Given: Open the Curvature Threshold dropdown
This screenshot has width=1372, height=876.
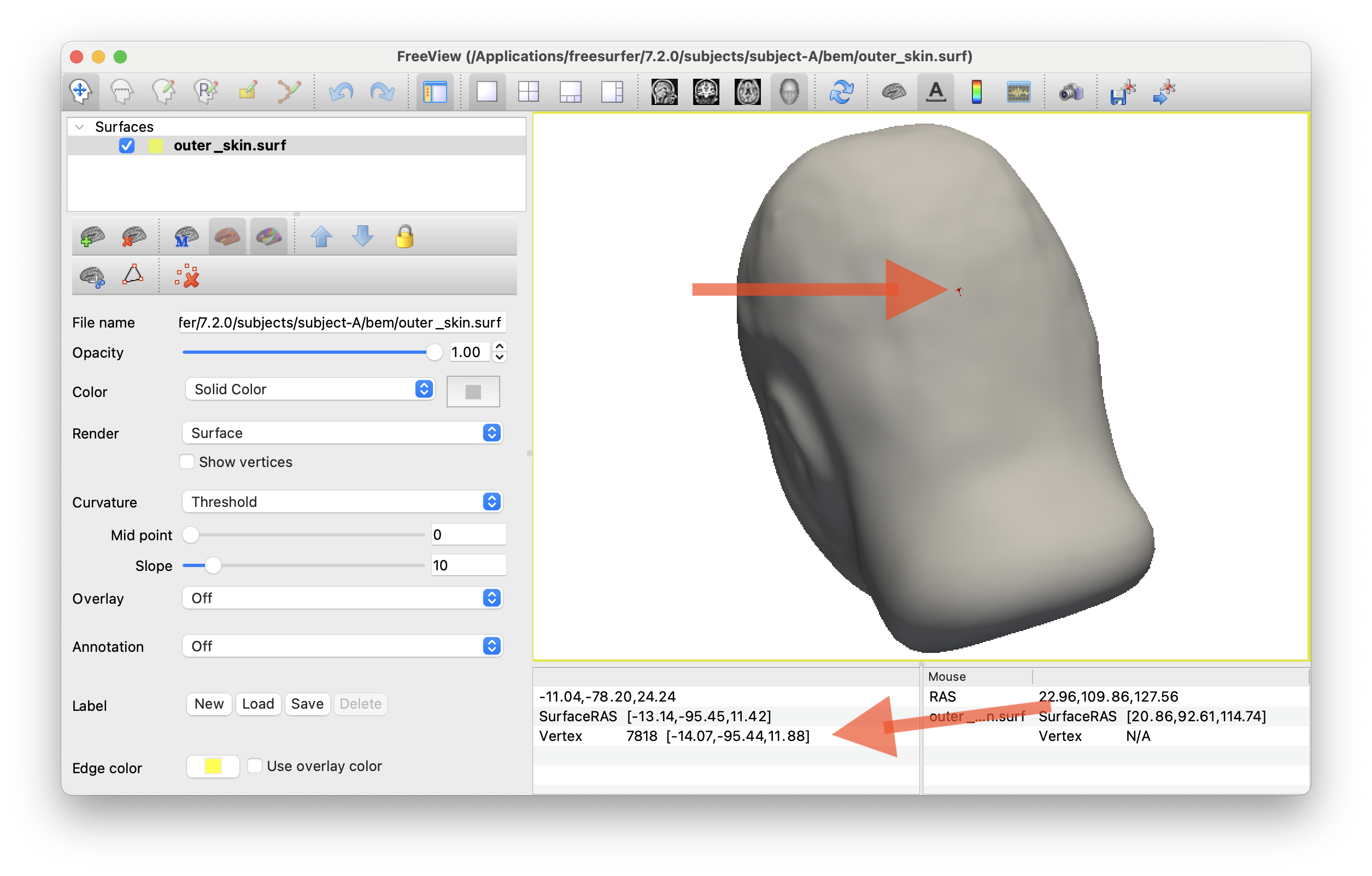Looking at the screenshot, I should point(342,501).
